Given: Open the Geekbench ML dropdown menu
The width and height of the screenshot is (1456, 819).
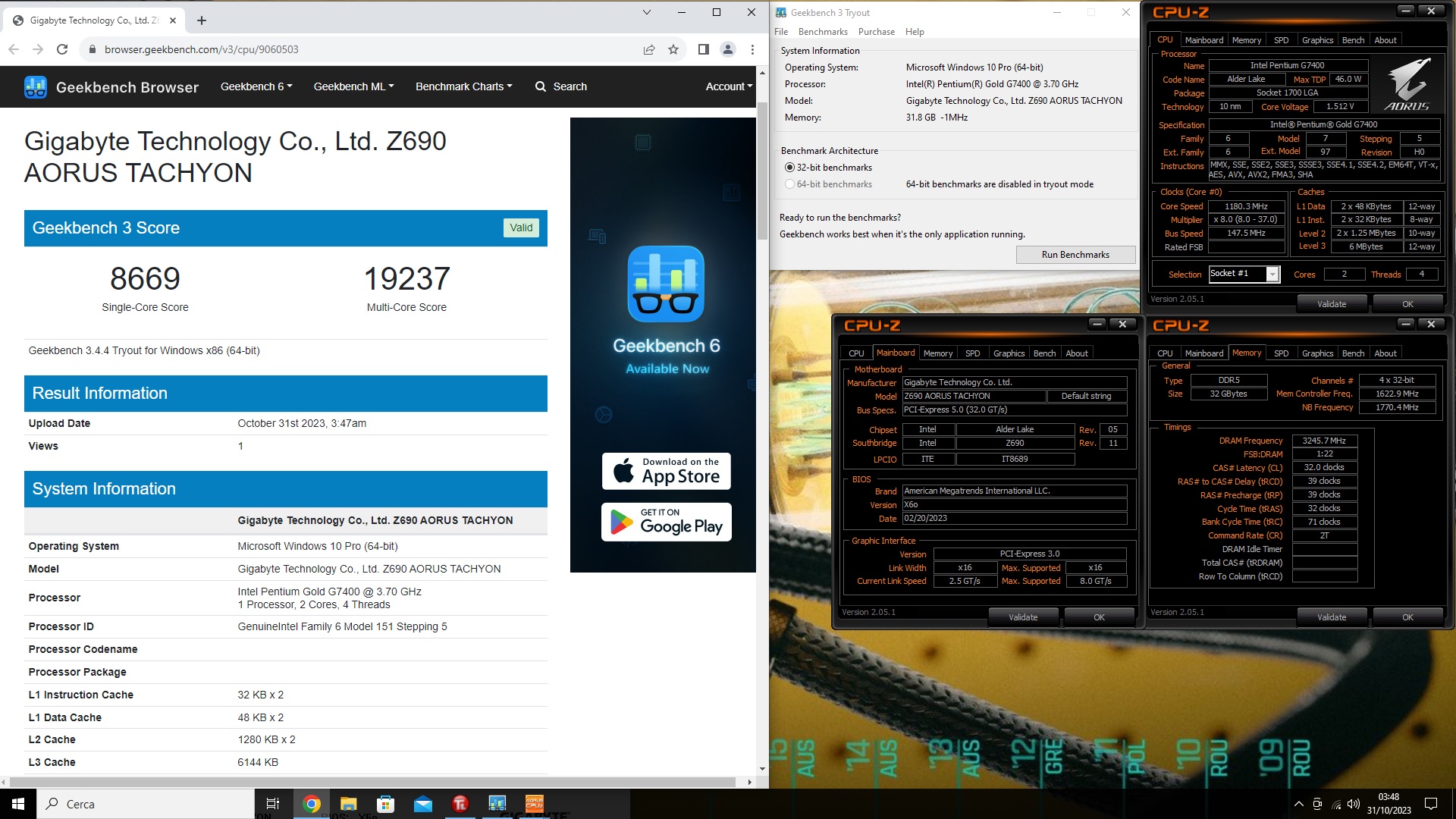Looking at the screenshot, I should pyautogui.click(x=354, y=86).
